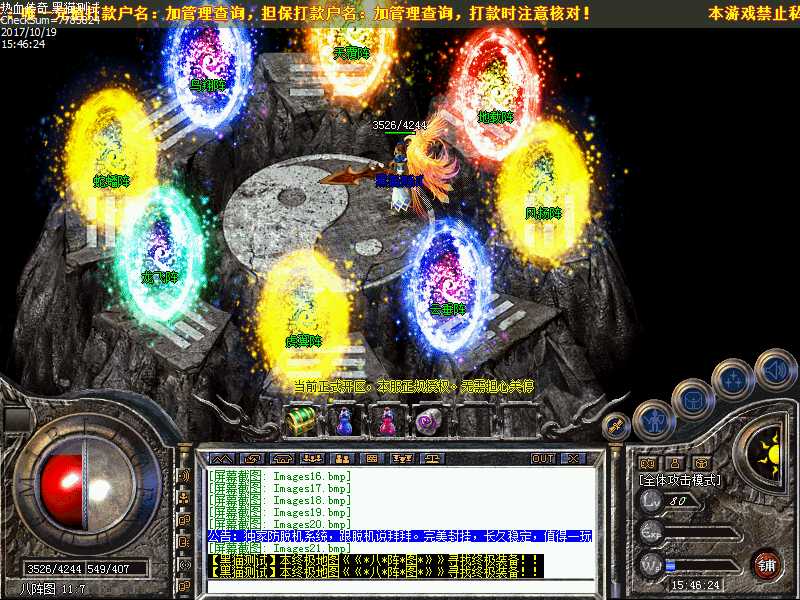This screenshot has height=600, width=800.
Task: Enter the 蛇蟠阵 yellow portal
Action: click(110, 156)
